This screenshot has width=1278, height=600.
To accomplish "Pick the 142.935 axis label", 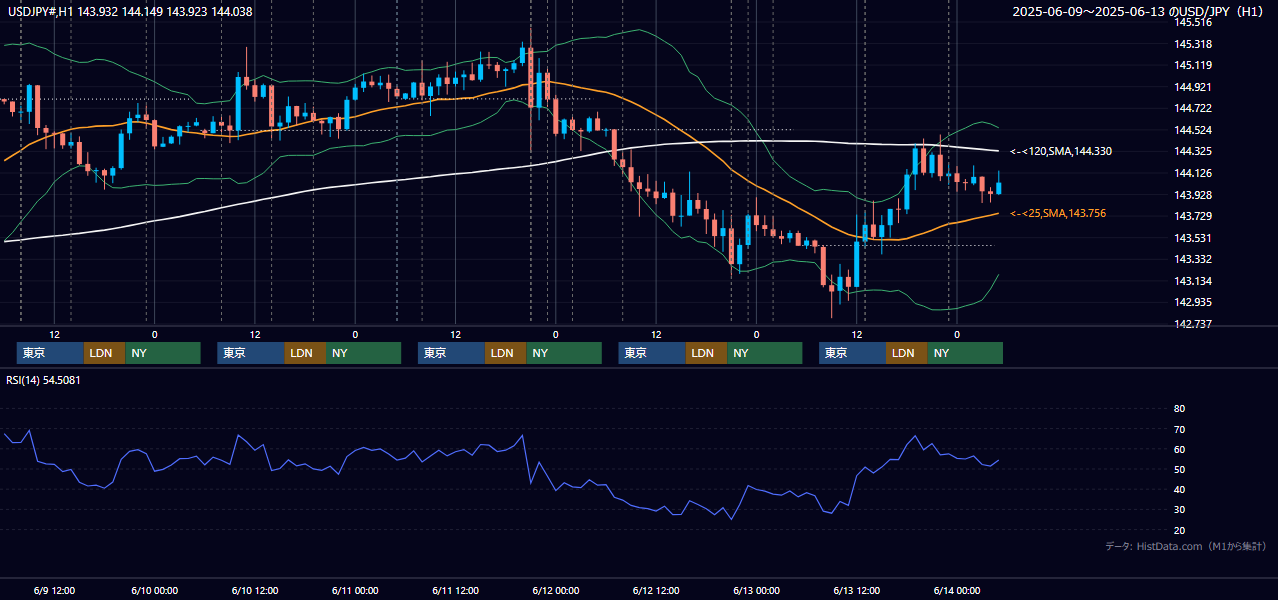I will point(1193,302).
